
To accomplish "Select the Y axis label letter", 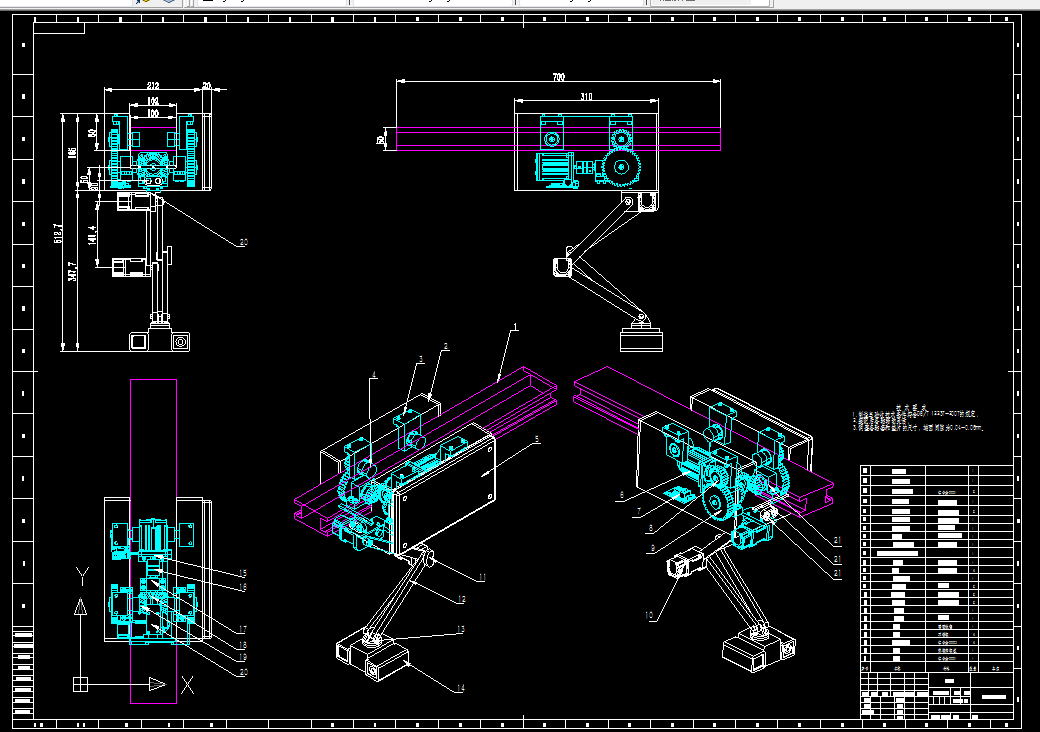I will (82, 576).
